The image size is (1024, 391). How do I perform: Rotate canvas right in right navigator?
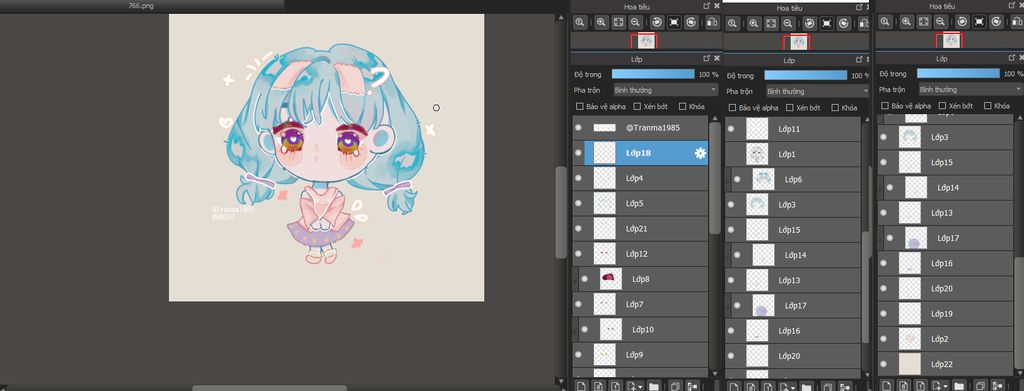(x=997, y=22)
